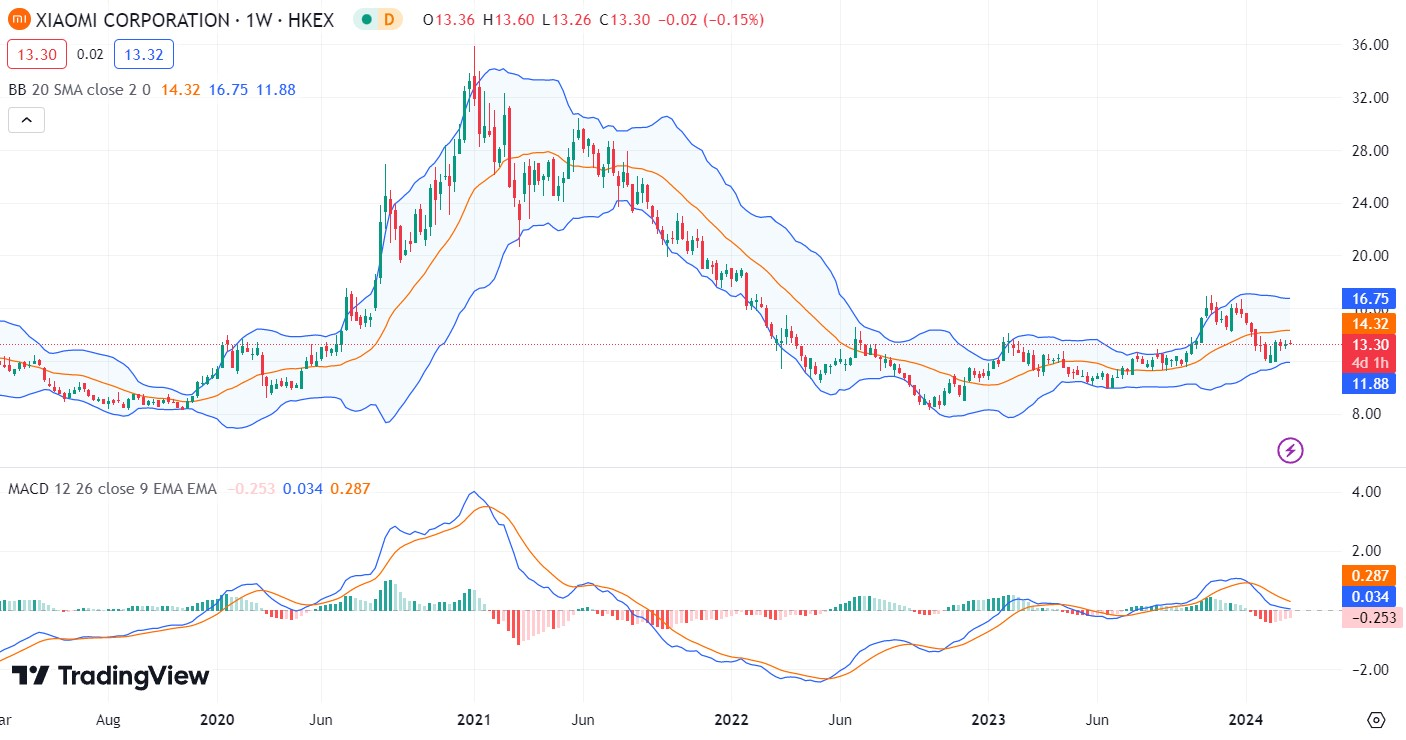The image size is (1406, 740).
Task: Click the orange 14.32 basis price label
Action: [1369, 324]
